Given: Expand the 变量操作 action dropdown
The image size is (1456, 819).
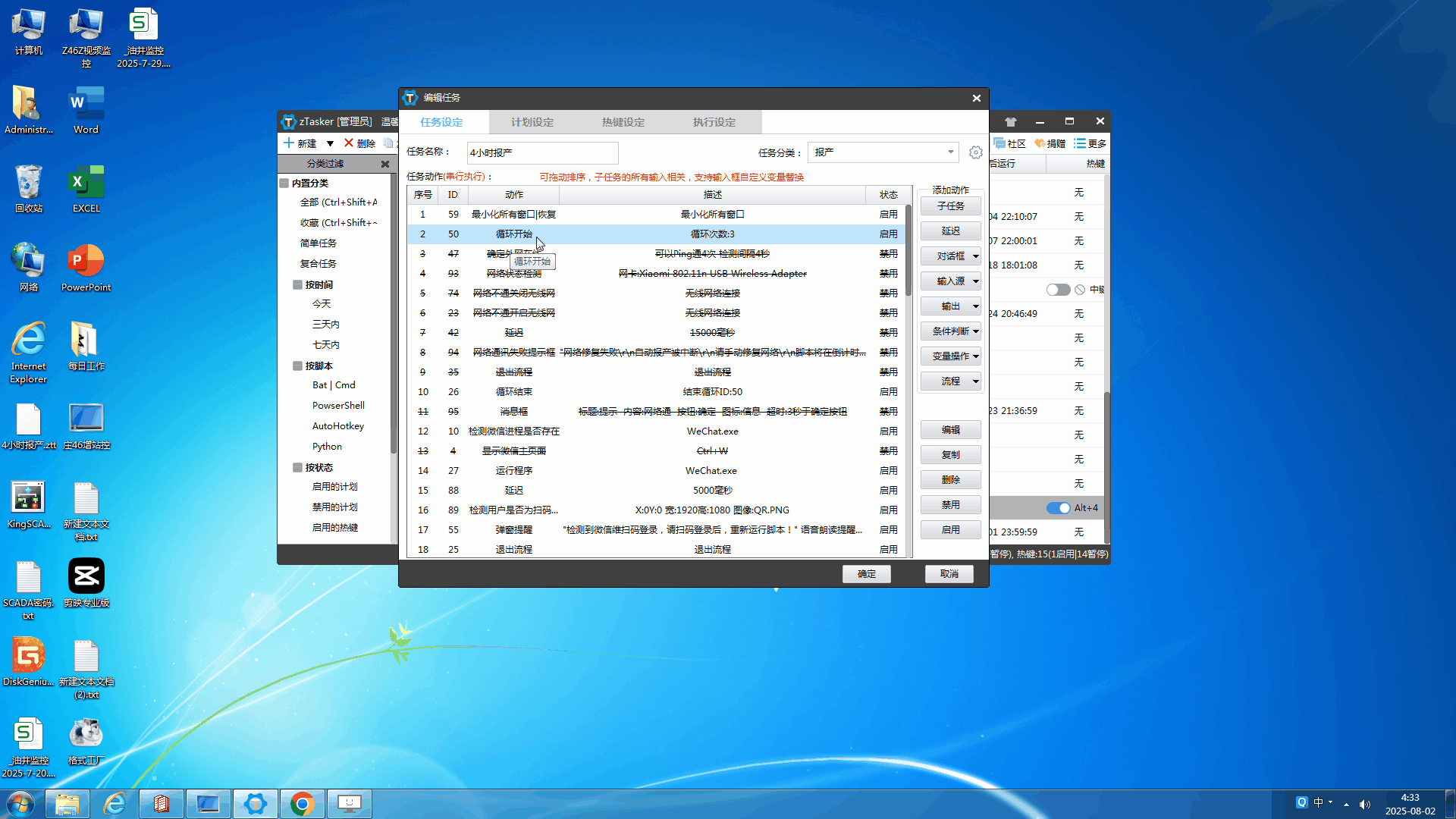Looking at the screenshot, I should tap(976, 356).
